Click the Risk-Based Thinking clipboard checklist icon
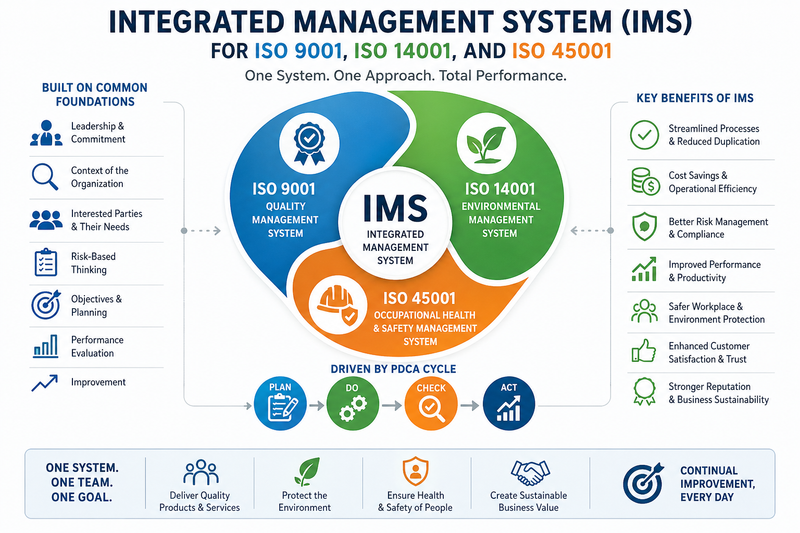Image resolution: width=800 pixels, height=533 pixels. (x=46, y=262)
